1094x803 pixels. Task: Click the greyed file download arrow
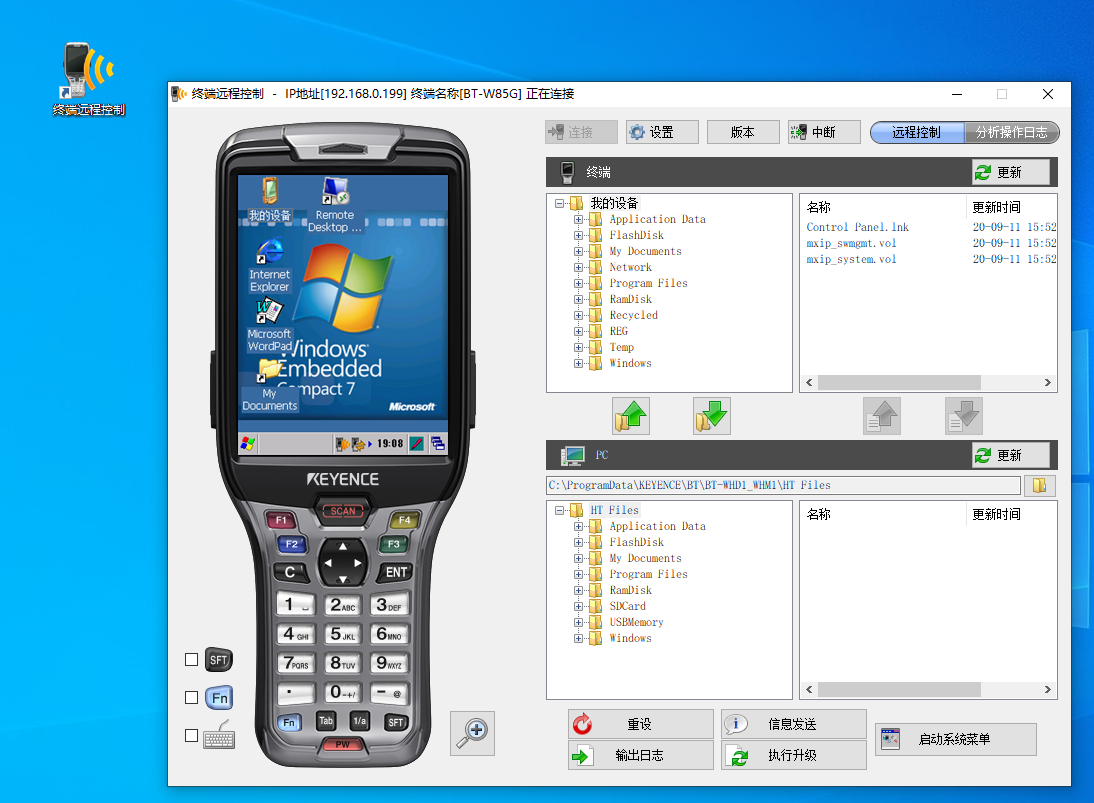pyautogui.click(x=964, y=416)
